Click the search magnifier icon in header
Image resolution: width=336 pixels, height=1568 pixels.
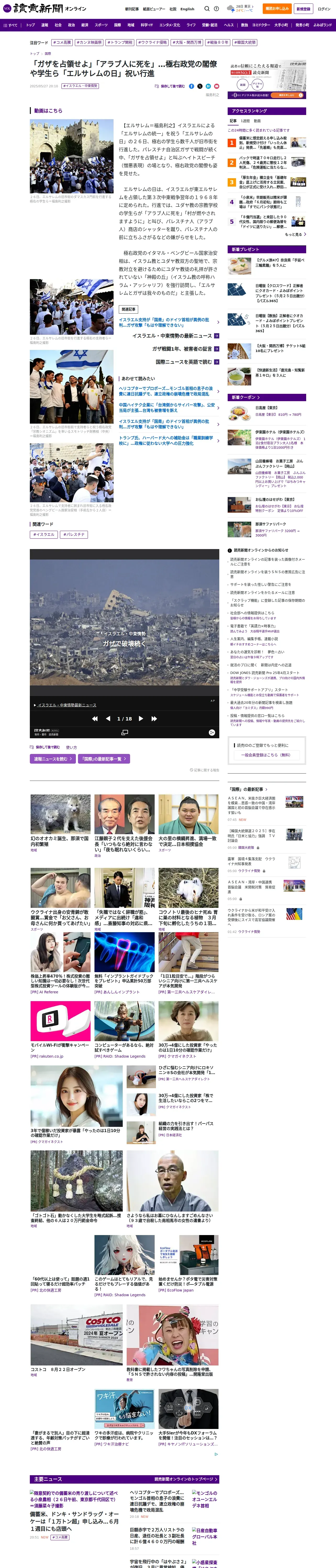tap(207, 9)
